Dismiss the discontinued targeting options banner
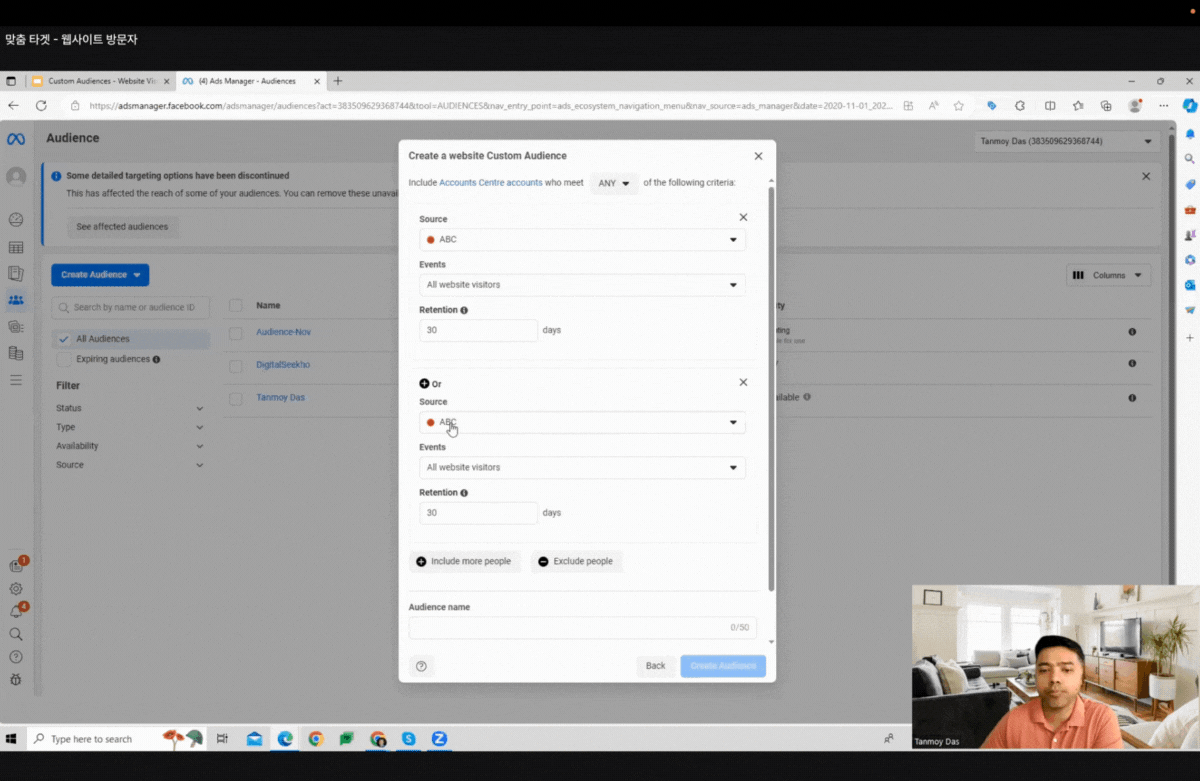 click(1146, 176)
